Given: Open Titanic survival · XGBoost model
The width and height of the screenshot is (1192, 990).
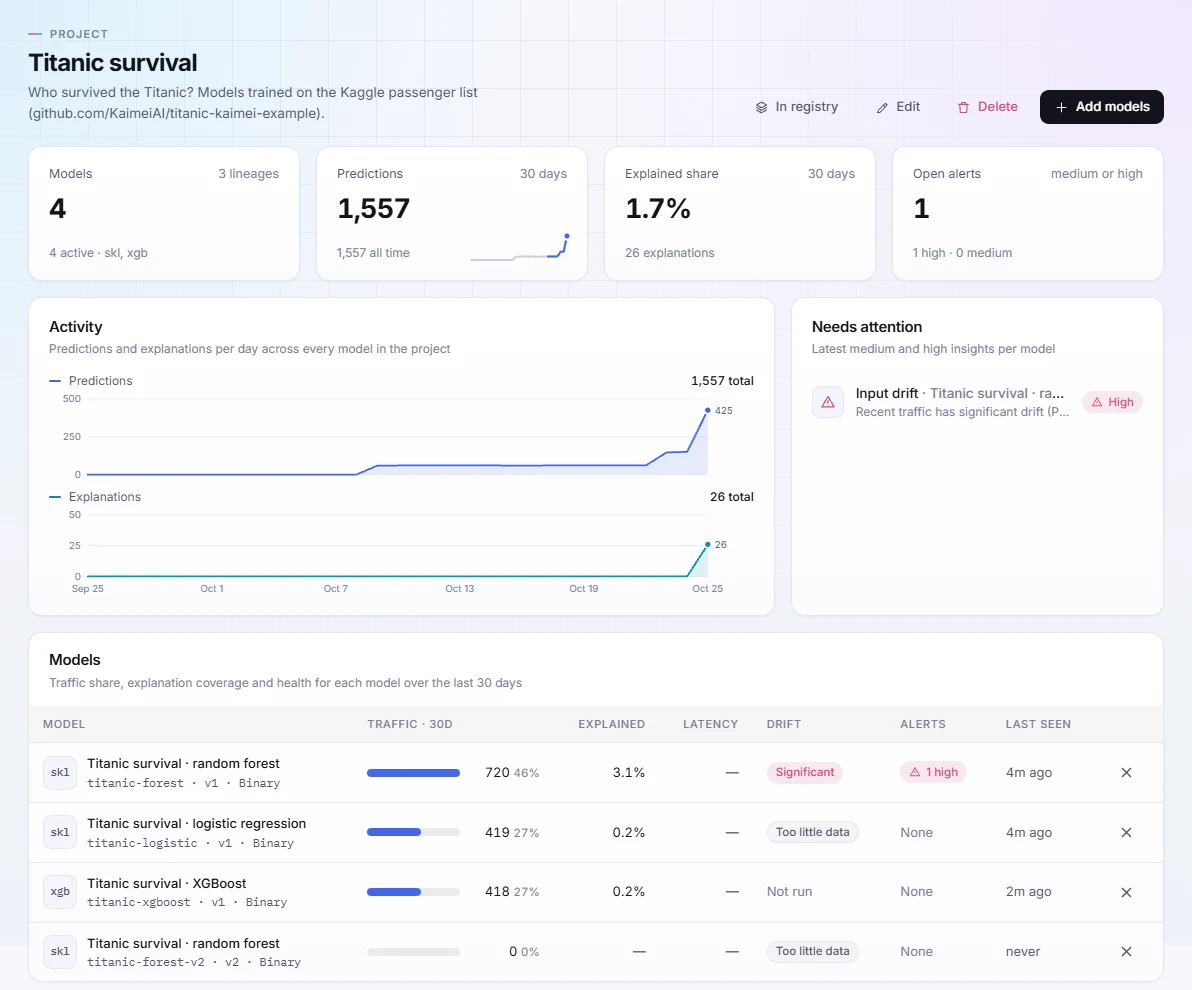Looking at the screenshot, I should 166,884.
